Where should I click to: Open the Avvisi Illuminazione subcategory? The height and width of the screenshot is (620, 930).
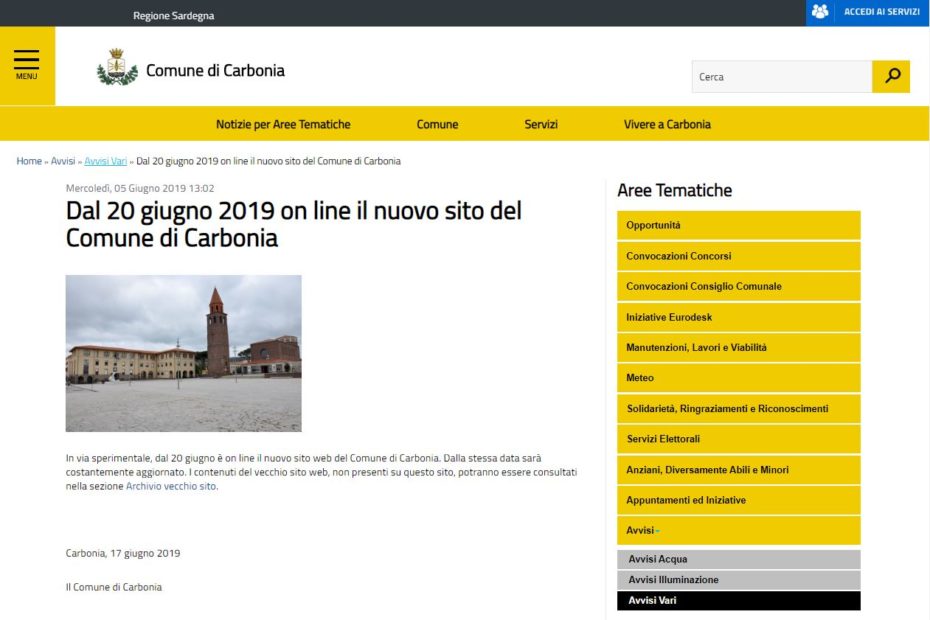(x=738, y=580)
